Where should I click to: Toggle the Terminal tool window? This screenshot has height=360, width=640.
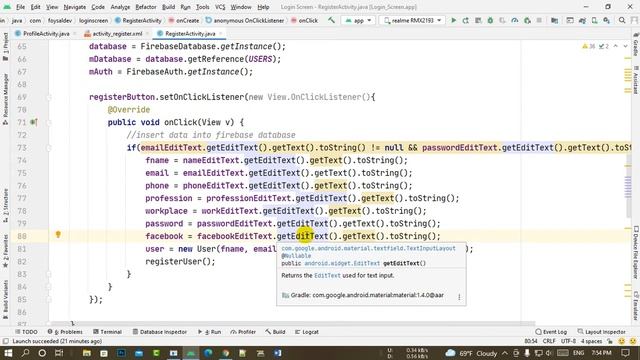tap(107, 332)
